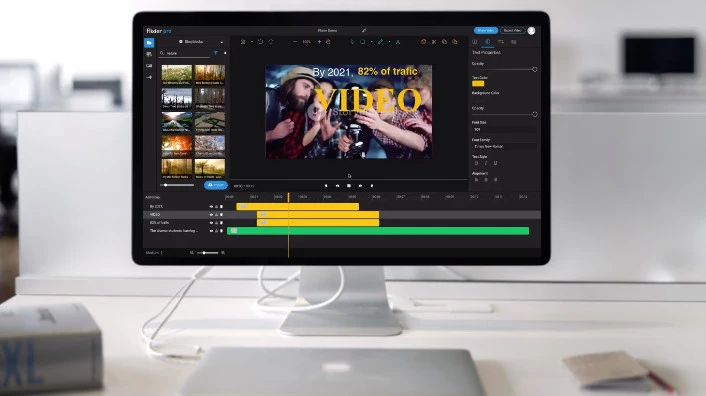
Task: Click the redo arrow in the toolbar
Action: point(271,41)
